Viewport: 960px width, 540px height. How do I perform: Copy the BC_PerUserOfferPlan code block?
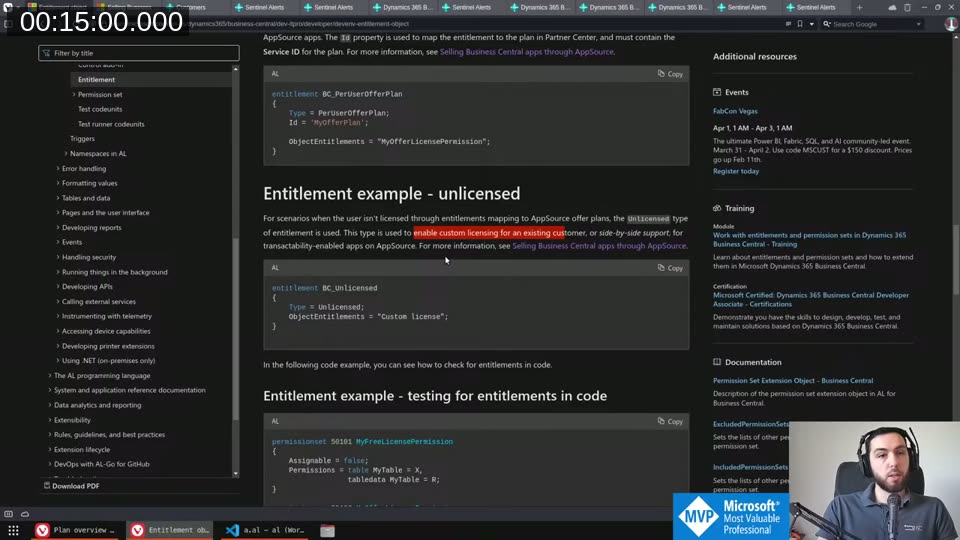[x=670, y=73]
